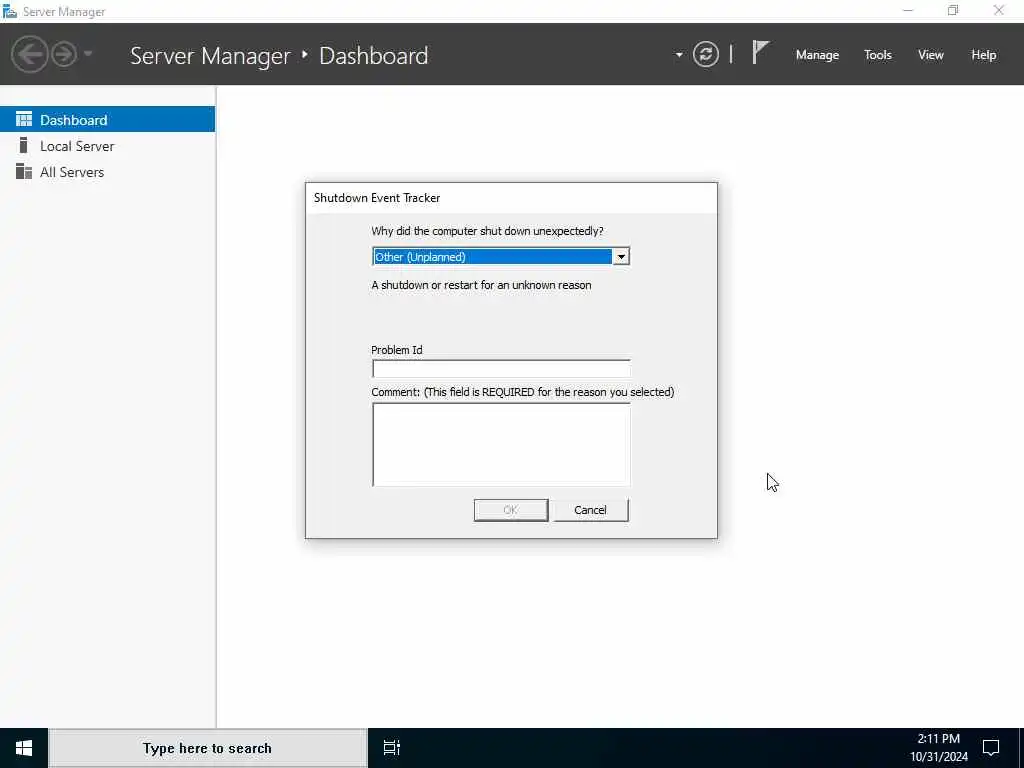The height and width of the screenshot is (768, 1024).
Task: Open the Manage menu
Action: tap(817, 55)
